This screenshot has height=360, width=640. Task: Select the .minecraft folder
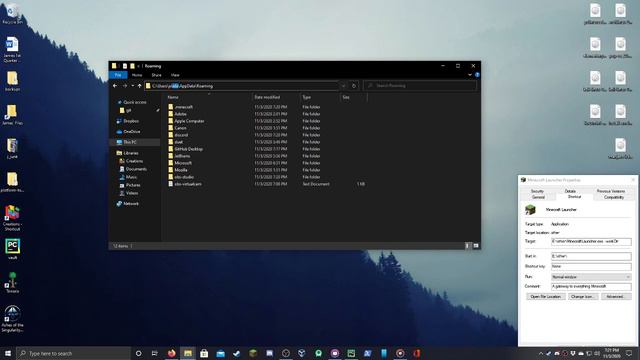tap(183, 107)
